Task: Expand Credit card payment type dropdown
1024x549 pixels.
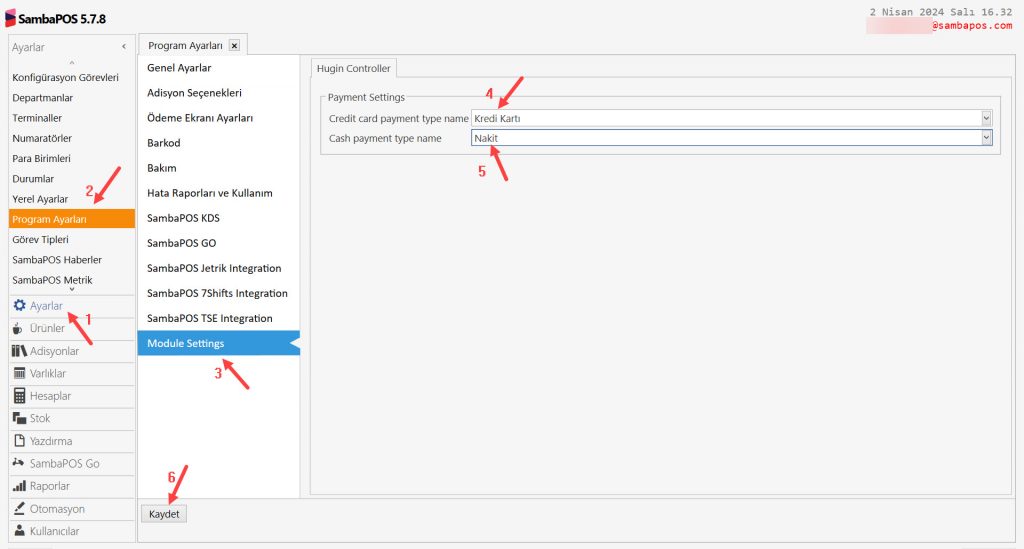Action: coord(986,118)
